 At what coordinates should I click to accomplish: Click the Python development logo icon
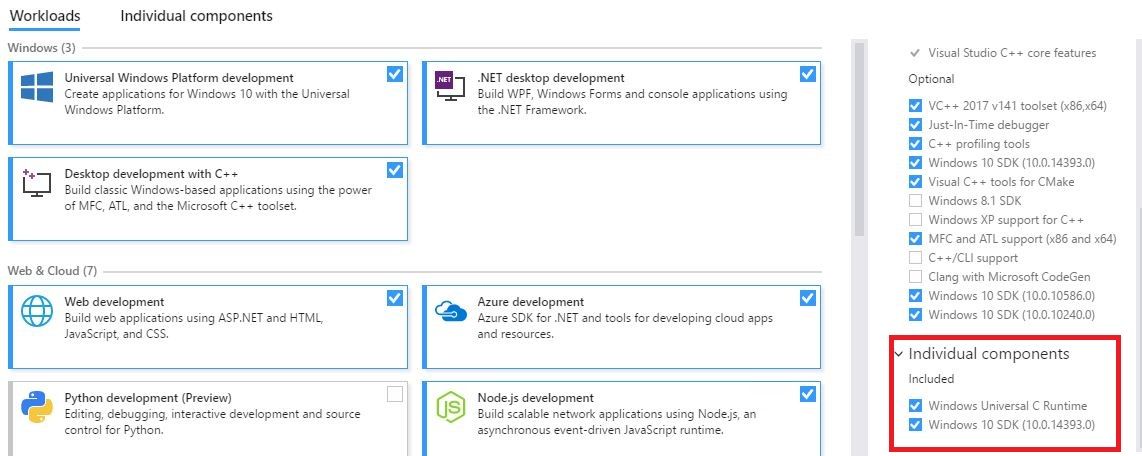pyautogui.click(x=36, y=406)
